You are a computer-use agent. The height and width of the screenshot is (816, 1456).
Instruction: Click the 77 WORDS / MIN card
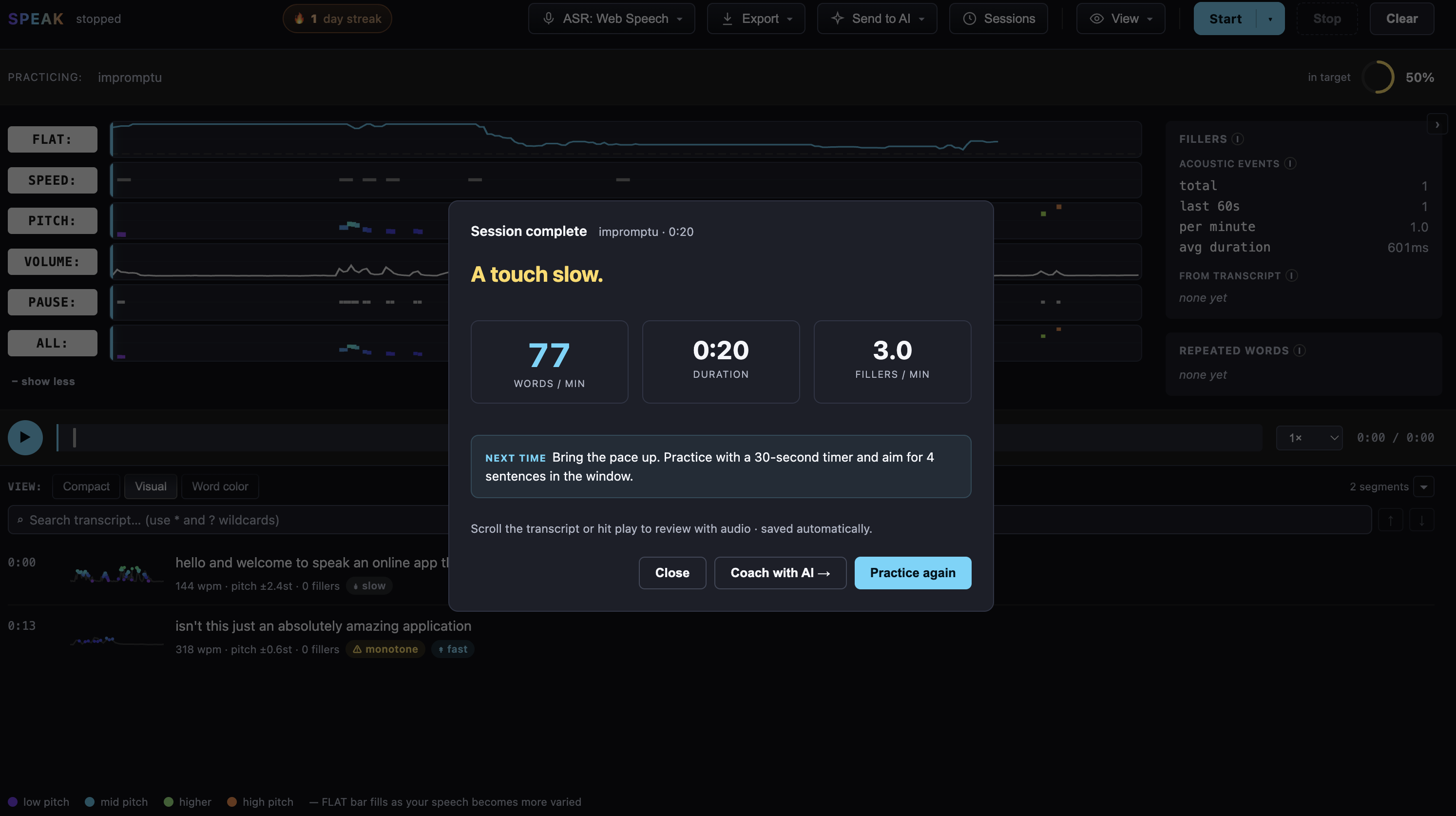549,362
